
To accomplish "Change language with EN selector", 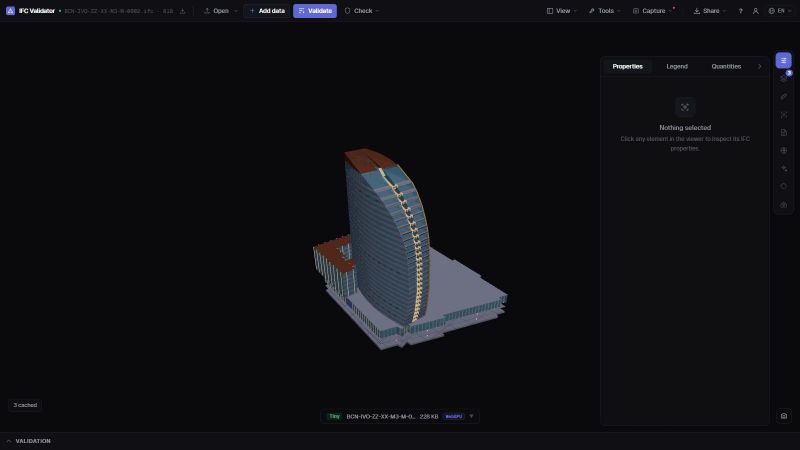I will tap(780, 11).
